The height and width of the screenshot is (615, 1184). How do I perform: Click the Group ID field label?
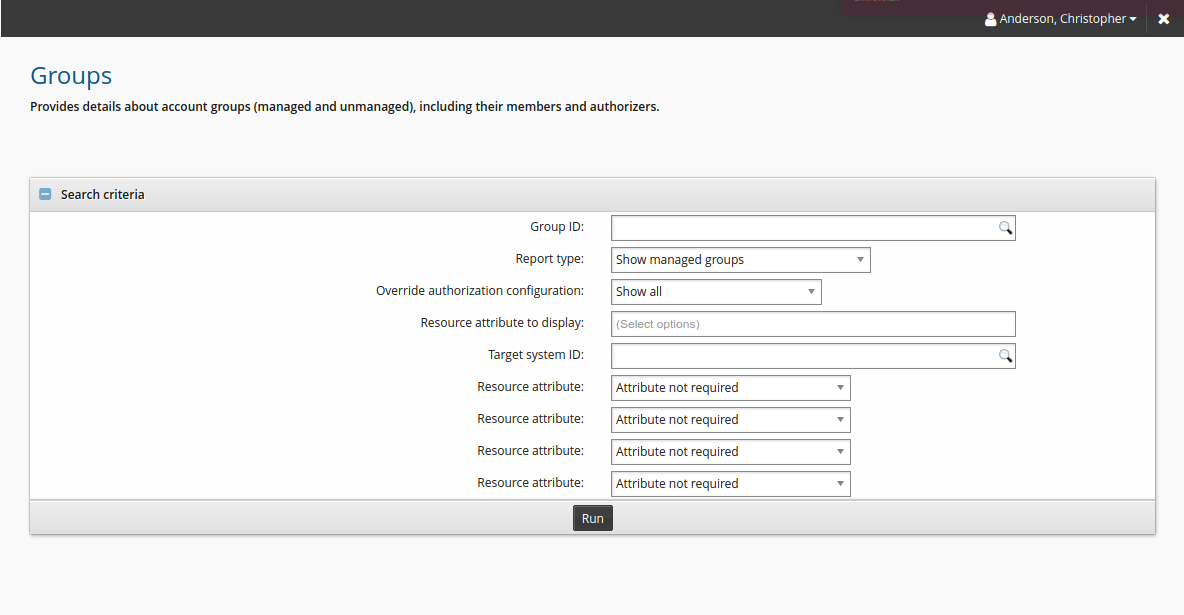pyautogui.click(x=557, y=227)
